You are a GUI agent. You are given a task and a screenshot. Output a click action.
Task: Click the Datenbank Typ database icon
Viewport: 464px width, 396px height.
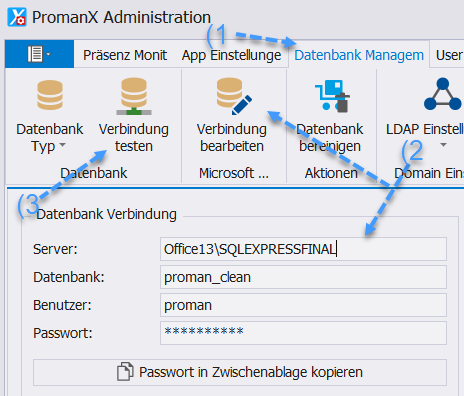pos(50,95)
